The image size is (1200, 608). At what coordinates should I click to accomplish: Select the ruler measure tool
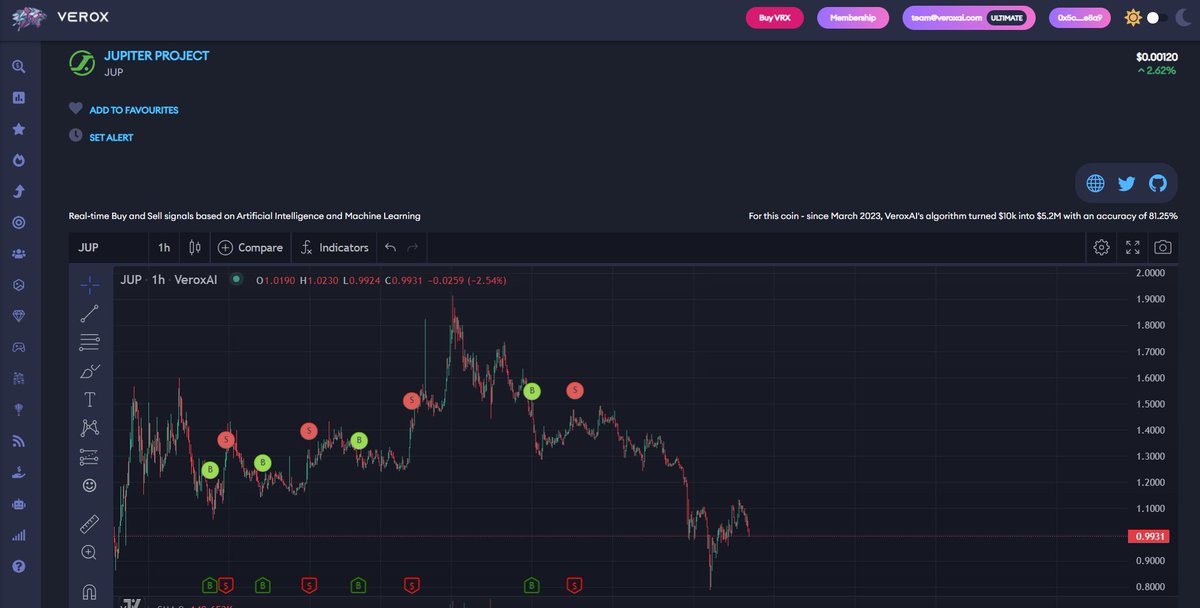click(90, 523)
